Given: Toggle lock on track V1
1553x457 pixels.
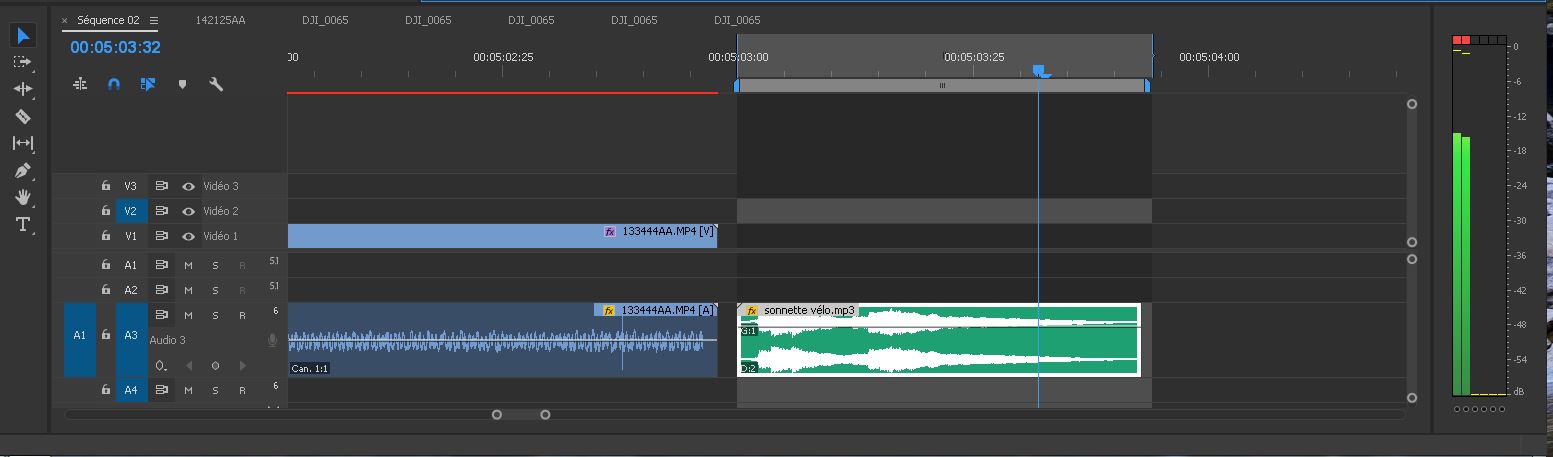Looking at the screenshot, I should 105,236.
